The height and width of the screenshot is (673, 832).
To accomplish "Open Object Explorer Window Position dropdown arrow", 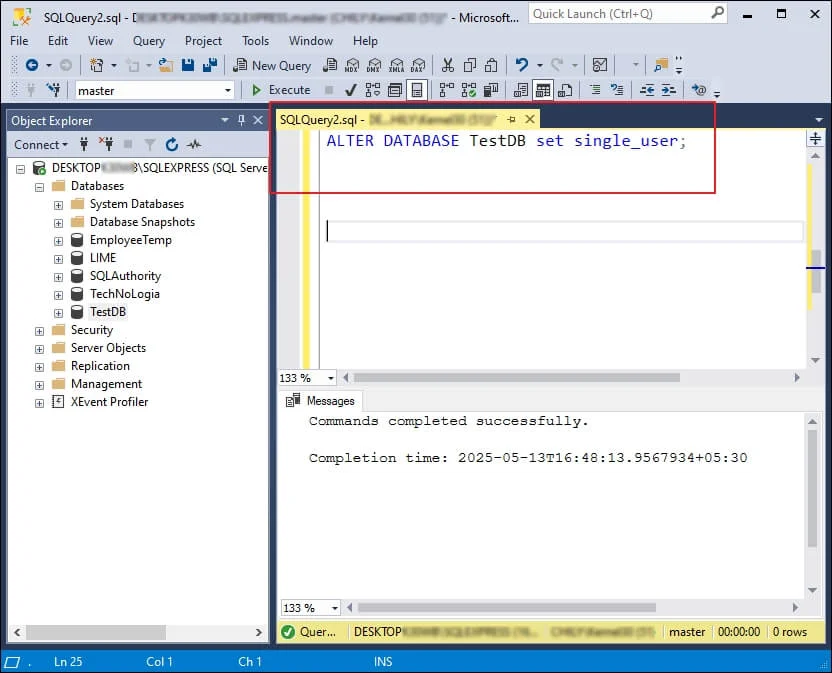I will [225, 120].
